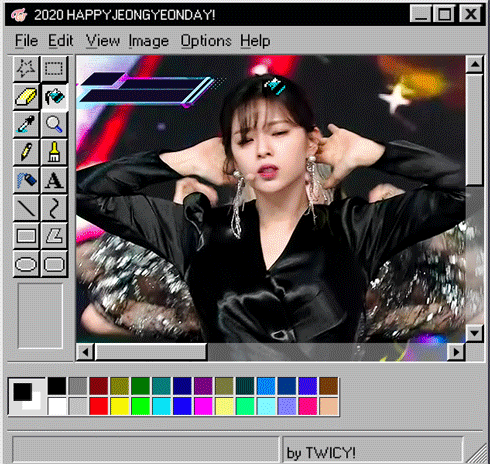Pick the brown color swatch

click(x=329, y=386)
